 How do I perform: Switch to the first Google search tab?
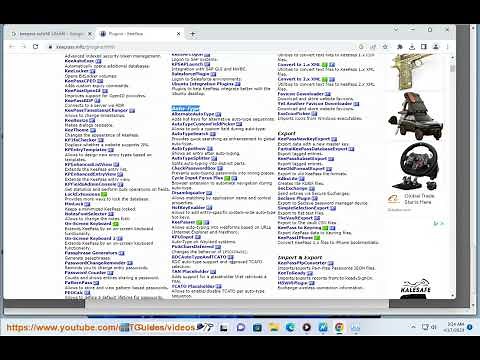(50, 34)
